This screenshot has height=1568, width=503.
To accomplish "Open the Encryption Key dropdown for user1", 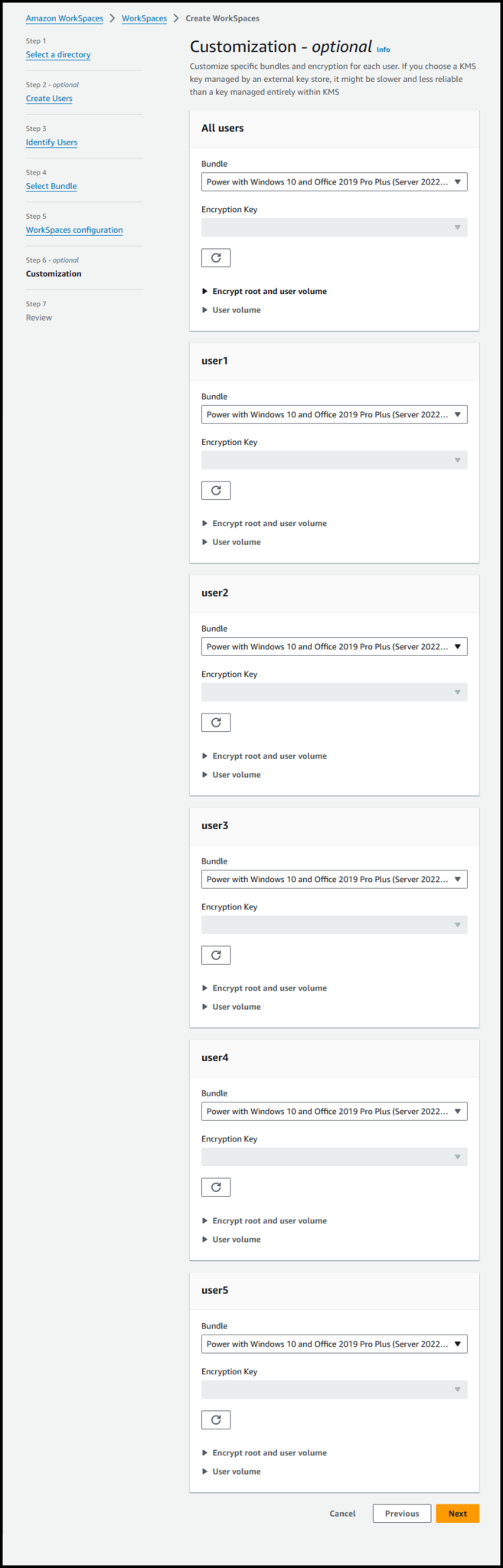I will click(x=334, y=459).
